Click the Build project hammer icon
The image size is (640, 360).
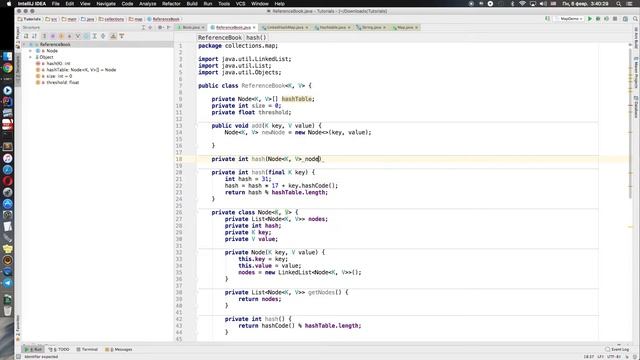tap(547, 19)
